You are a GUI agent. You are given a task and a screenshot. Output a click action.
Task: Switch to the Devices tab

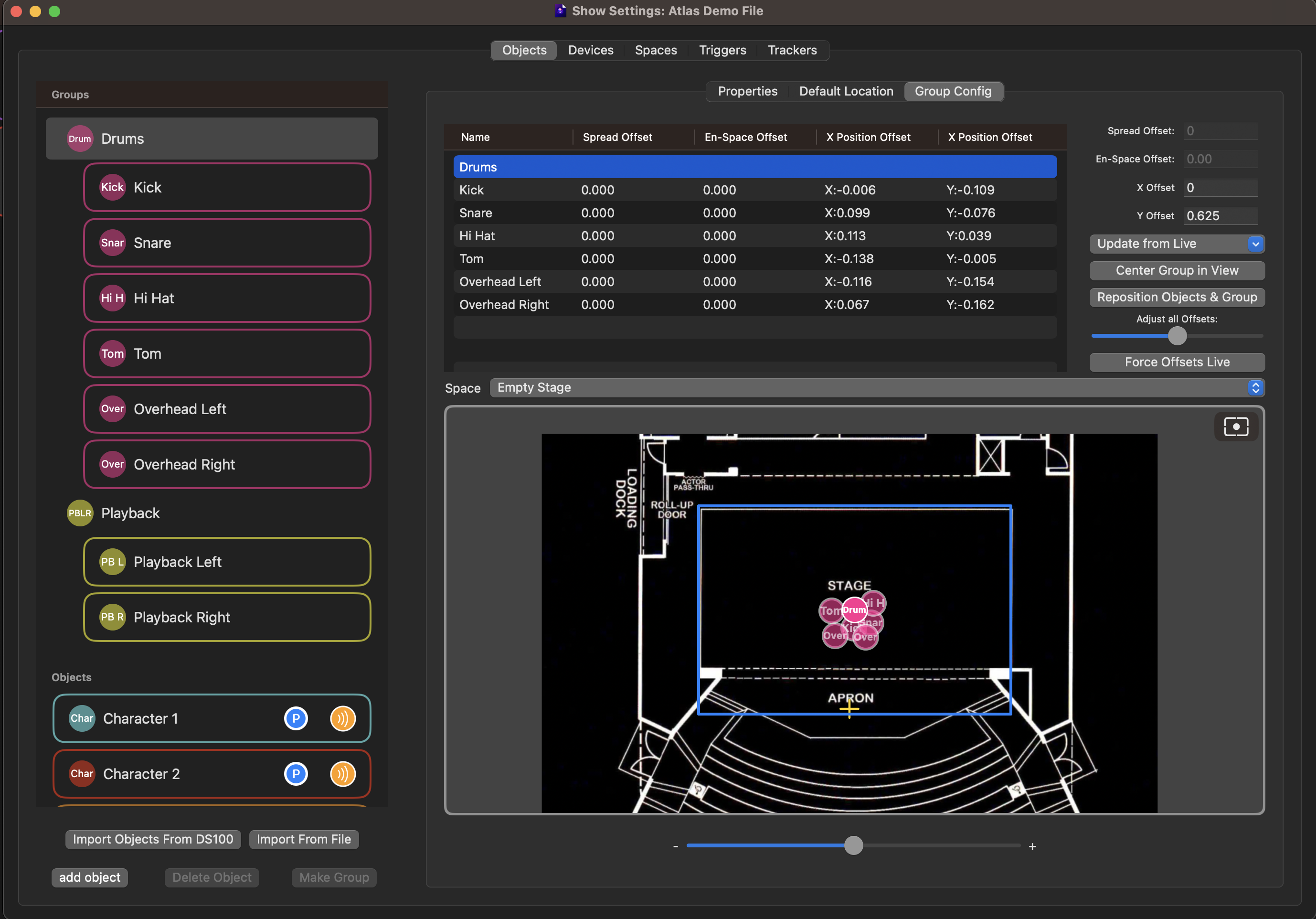click(590, 51)
